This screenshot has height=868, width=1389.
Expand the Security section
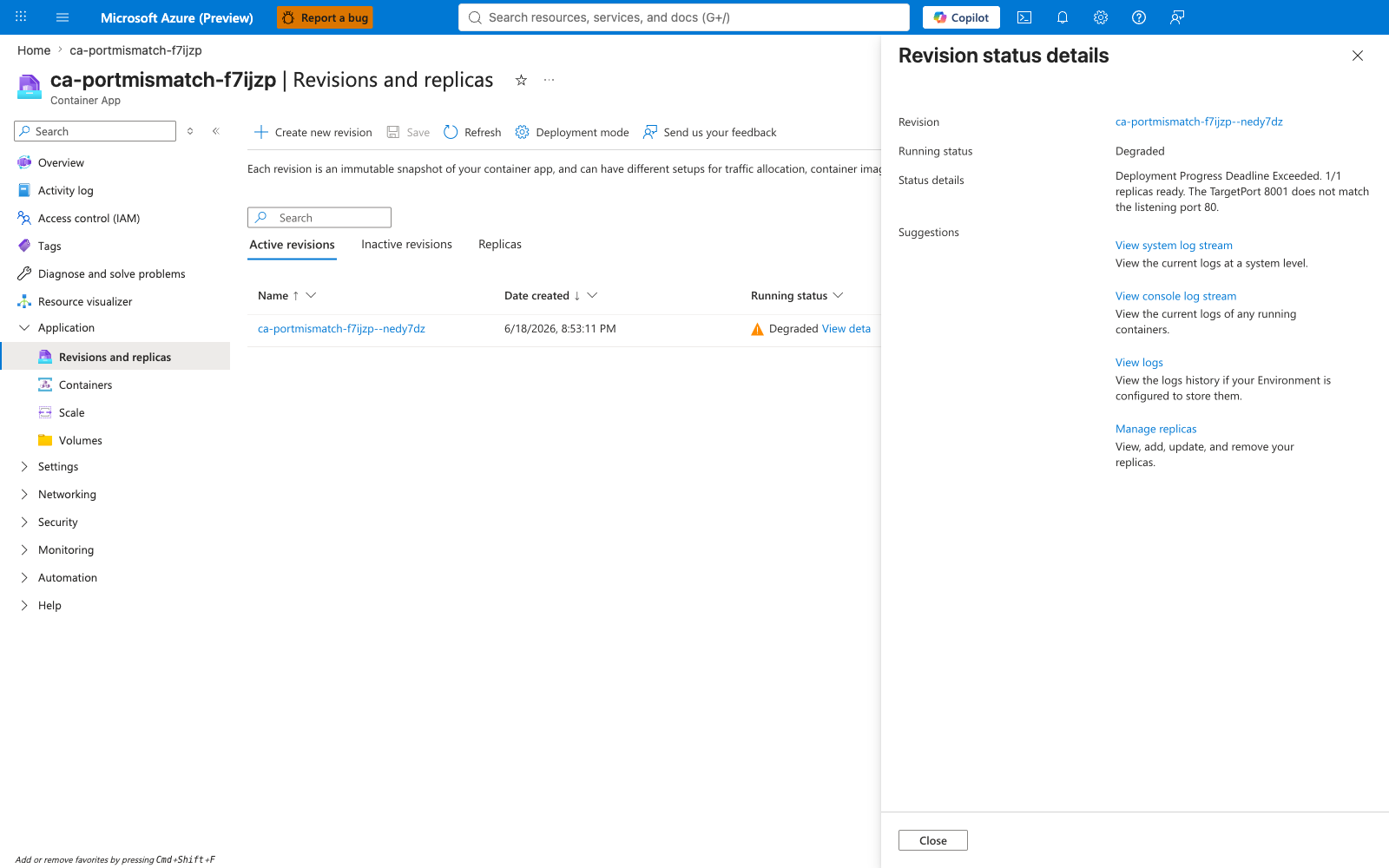24,522
